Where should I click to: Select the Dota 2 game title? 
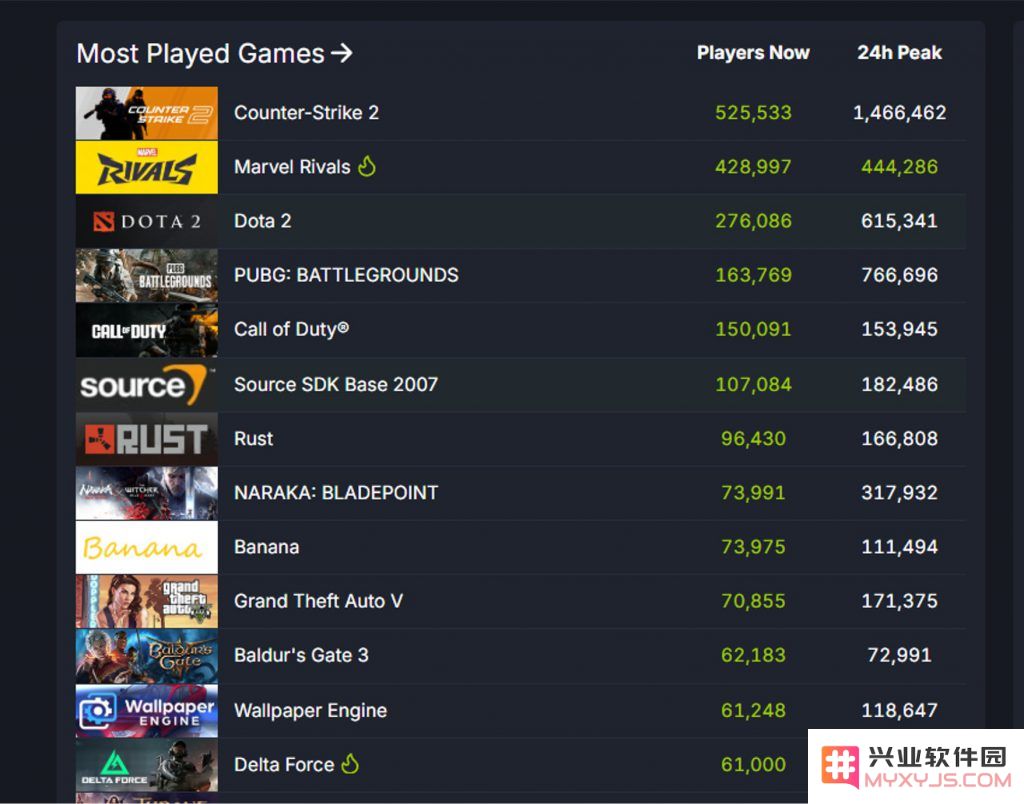[x=263, y=221]
